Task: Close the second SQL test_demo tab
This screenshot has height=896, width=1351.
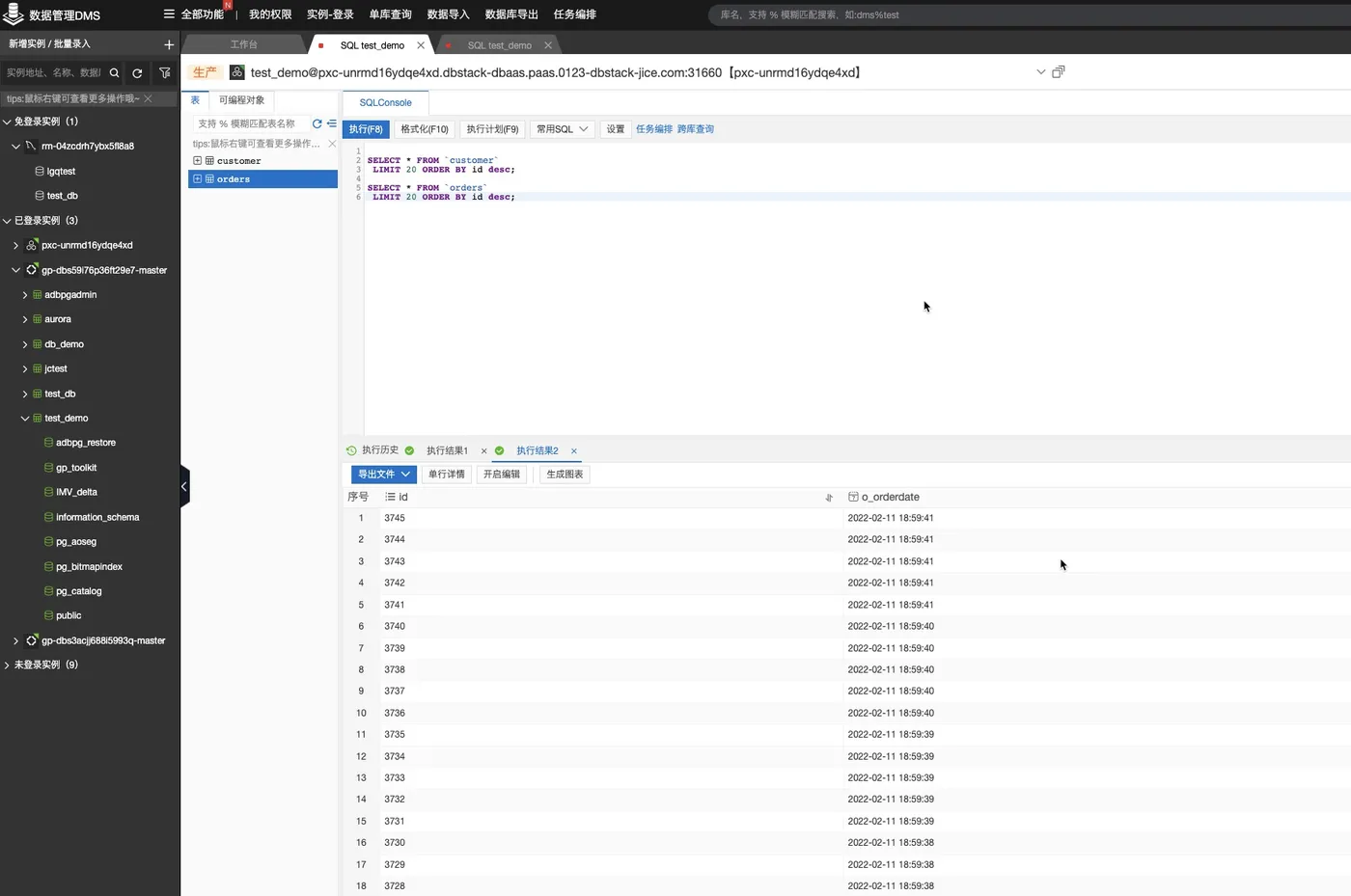Action: (x=548, y=45)
